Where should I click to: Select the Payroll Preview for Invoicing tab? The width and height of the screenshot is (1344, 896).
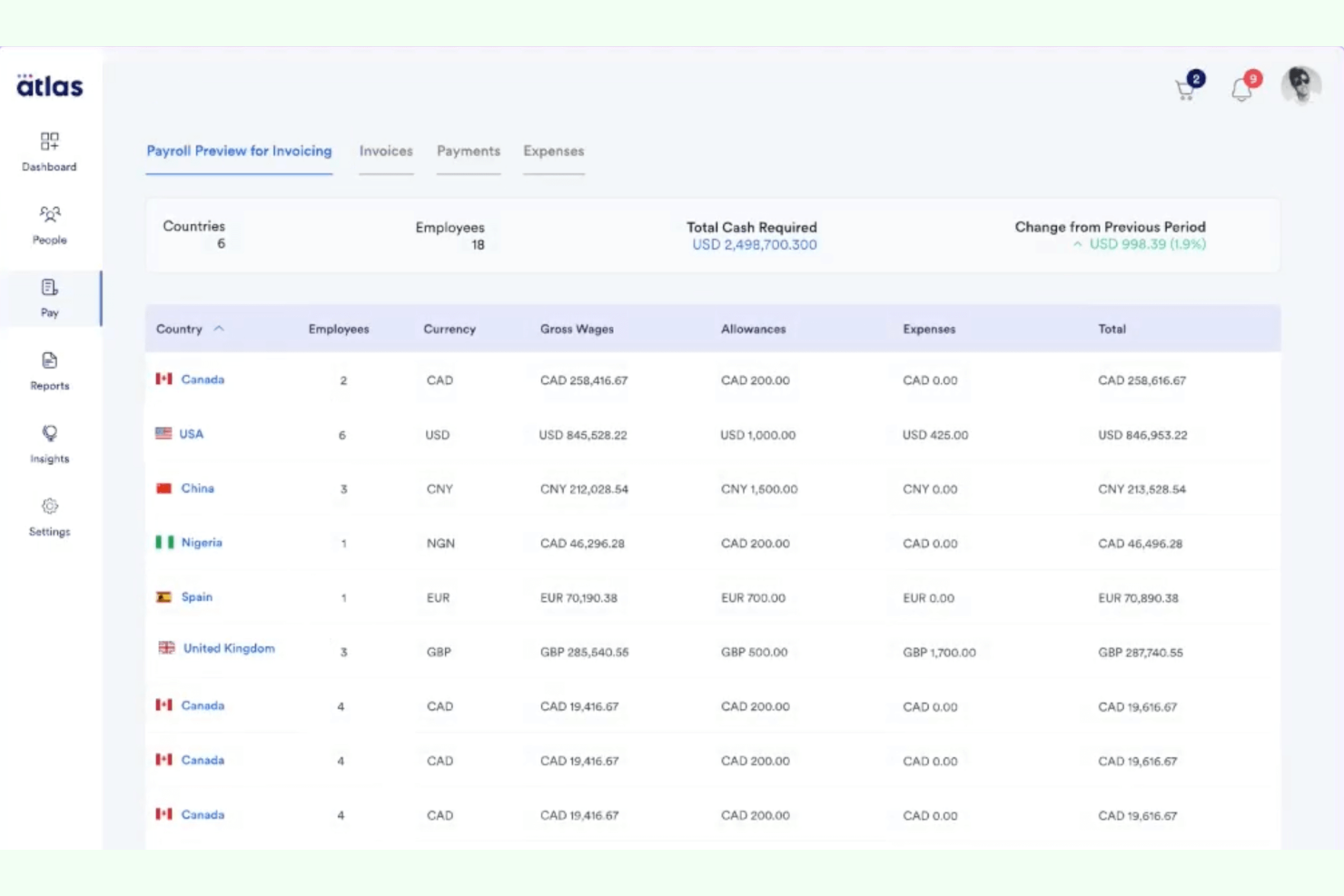(239, 151)
